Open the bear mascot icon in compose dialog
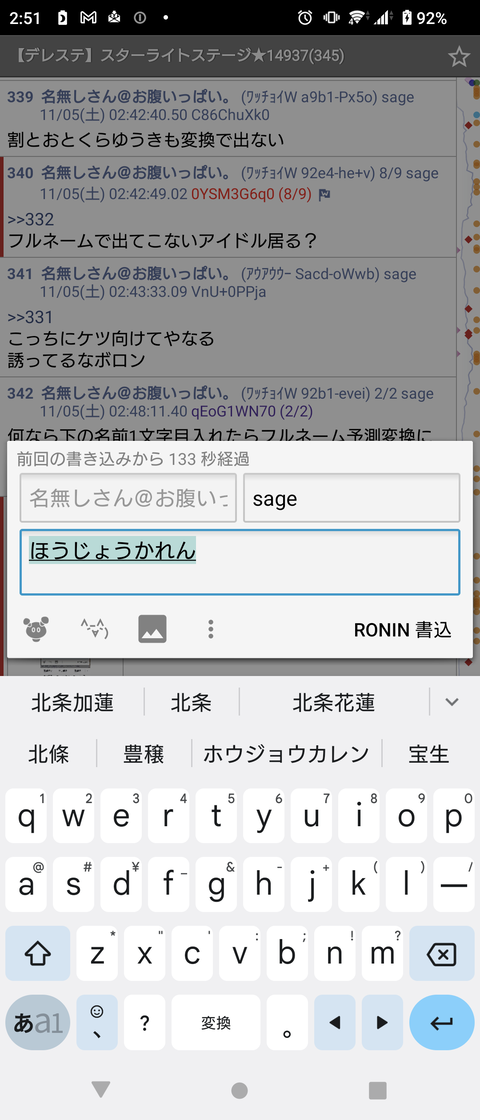Screen dimensions: 480x1120 tap(36, 629)
